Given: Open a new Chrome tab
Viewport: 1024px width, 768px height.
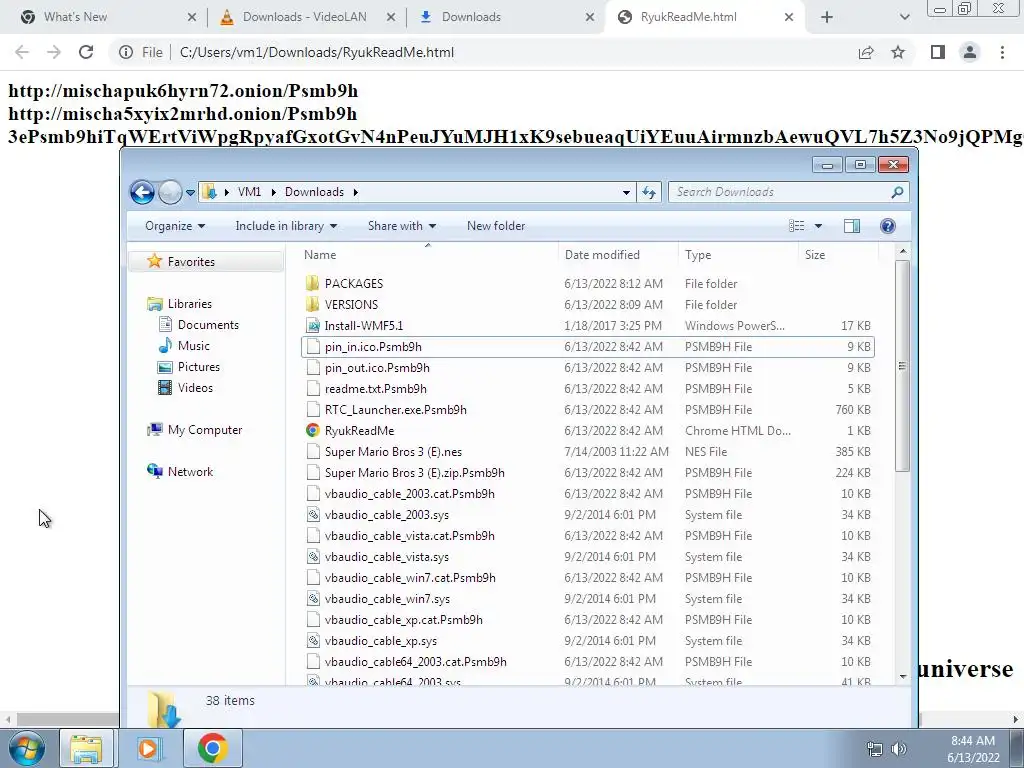Looking at the screenshot, I should (x=827, y=17).
